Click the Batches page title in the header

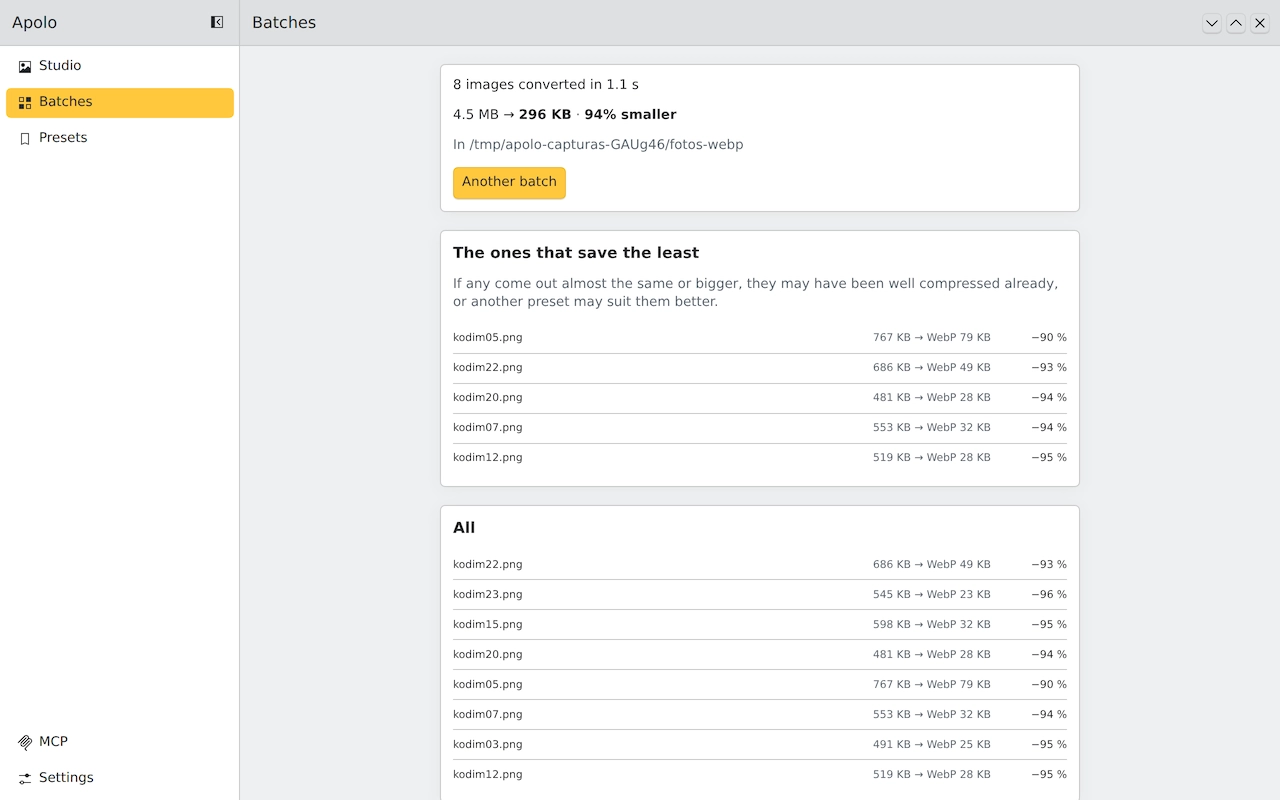284,22
